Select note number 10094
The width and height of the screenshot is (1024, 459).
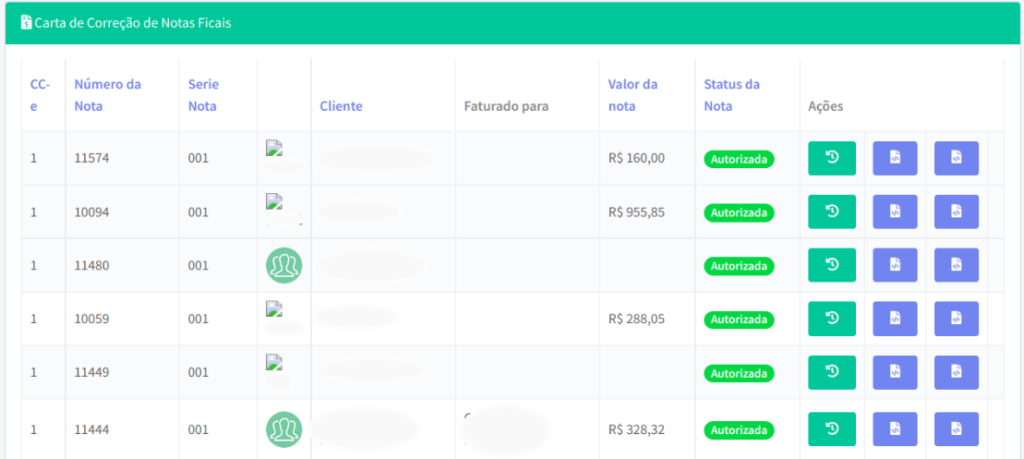91,212
